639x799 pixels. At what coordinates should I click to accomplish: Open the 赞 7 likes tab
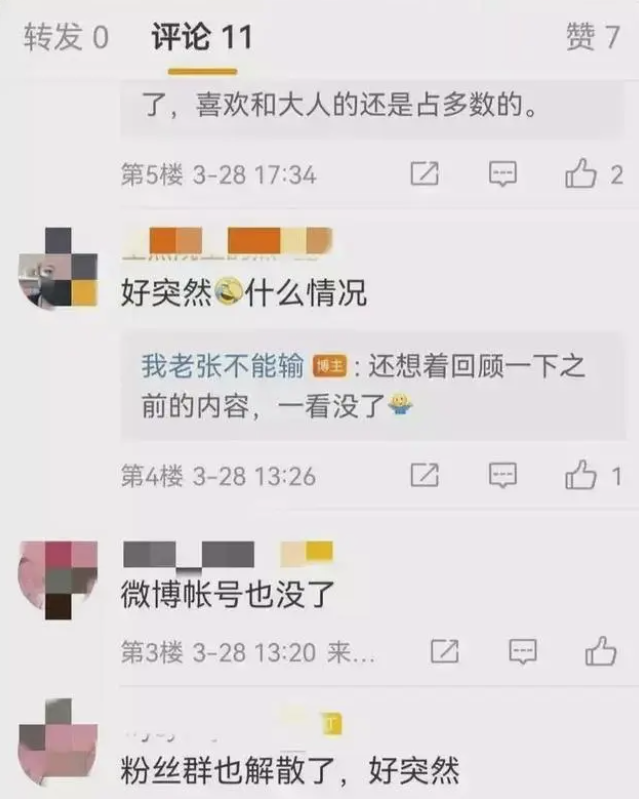[593, 37]
